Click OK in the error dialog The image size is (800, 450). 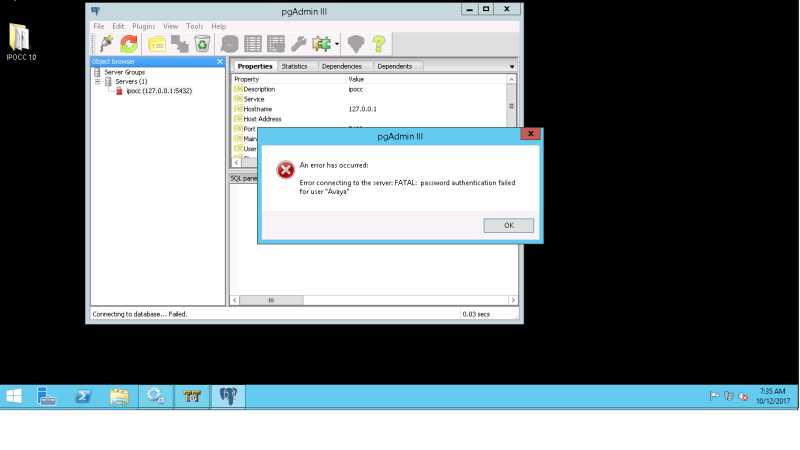509,226
